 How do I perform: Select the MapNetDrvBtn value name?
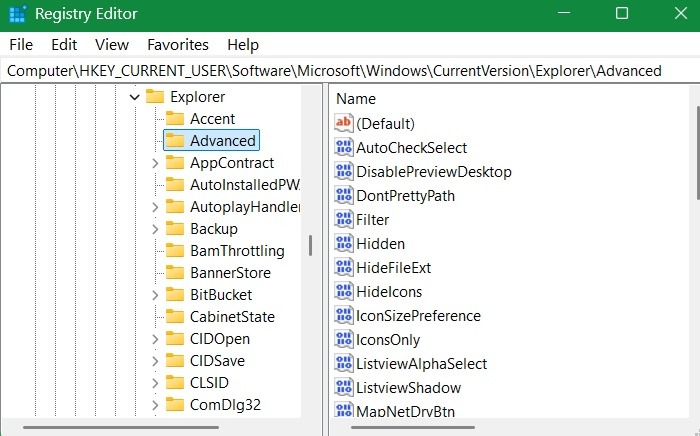(x=405, y=411)
